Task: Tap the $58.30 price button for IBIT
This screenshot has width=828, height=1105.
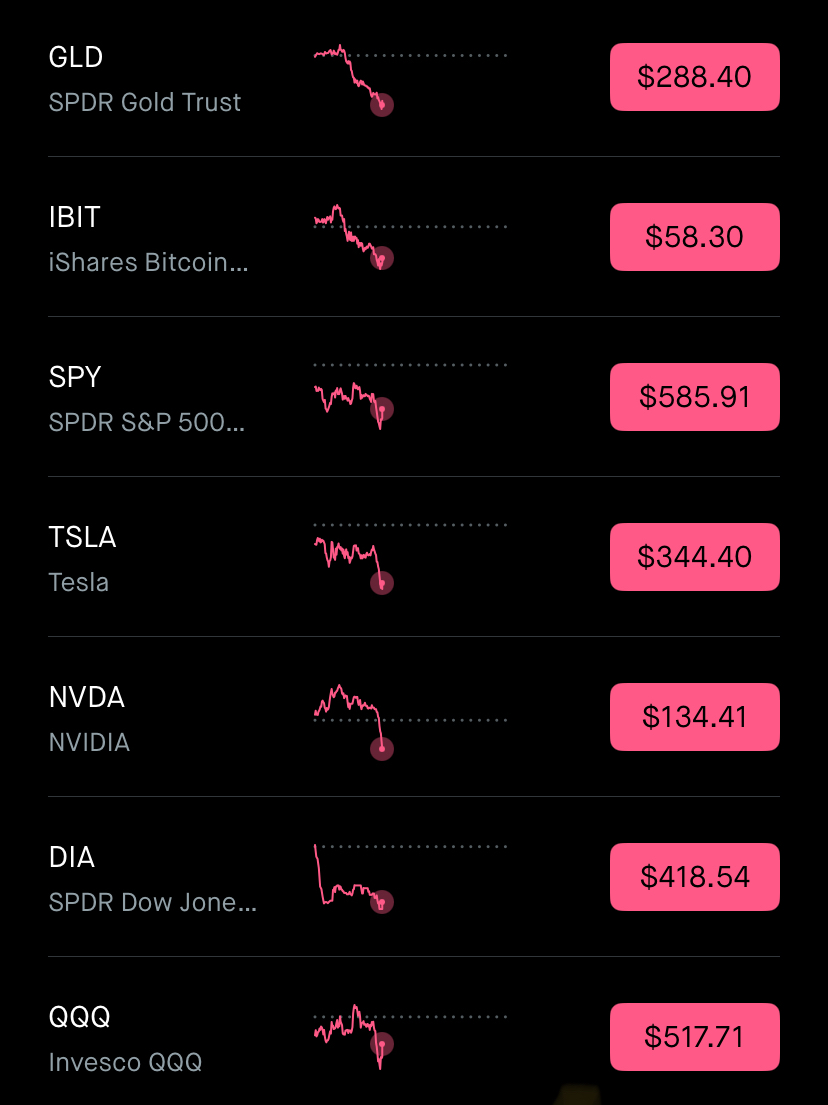Action: tap(694, 237)
